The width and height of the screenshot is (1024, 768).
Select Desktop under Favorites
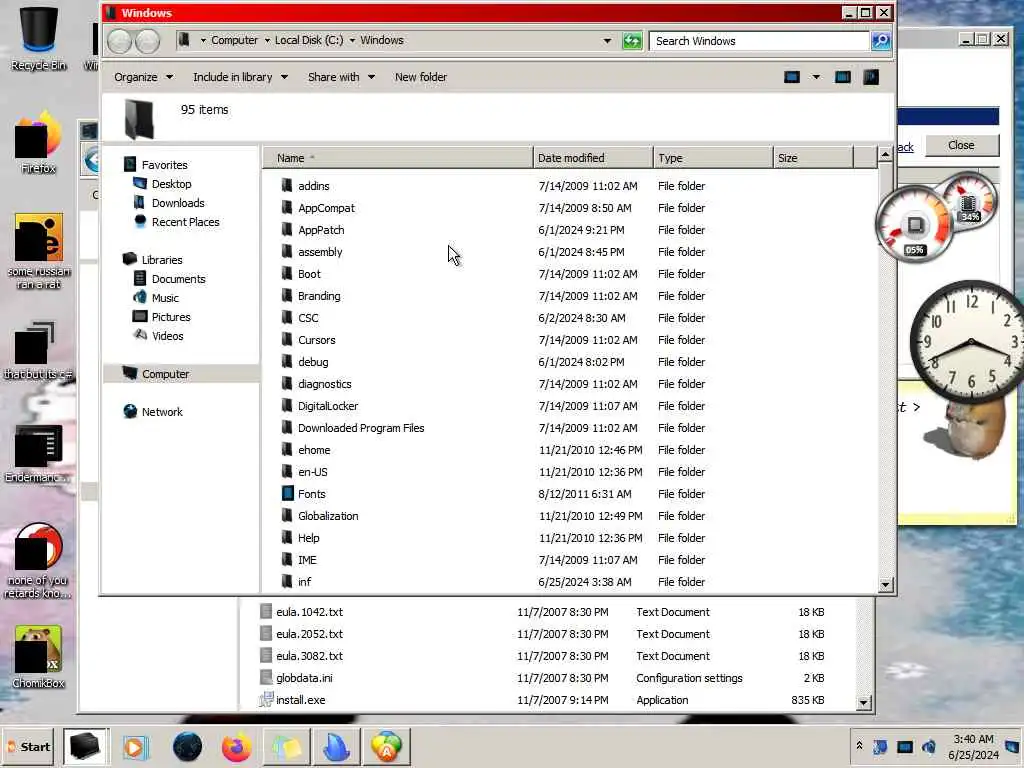171,184
